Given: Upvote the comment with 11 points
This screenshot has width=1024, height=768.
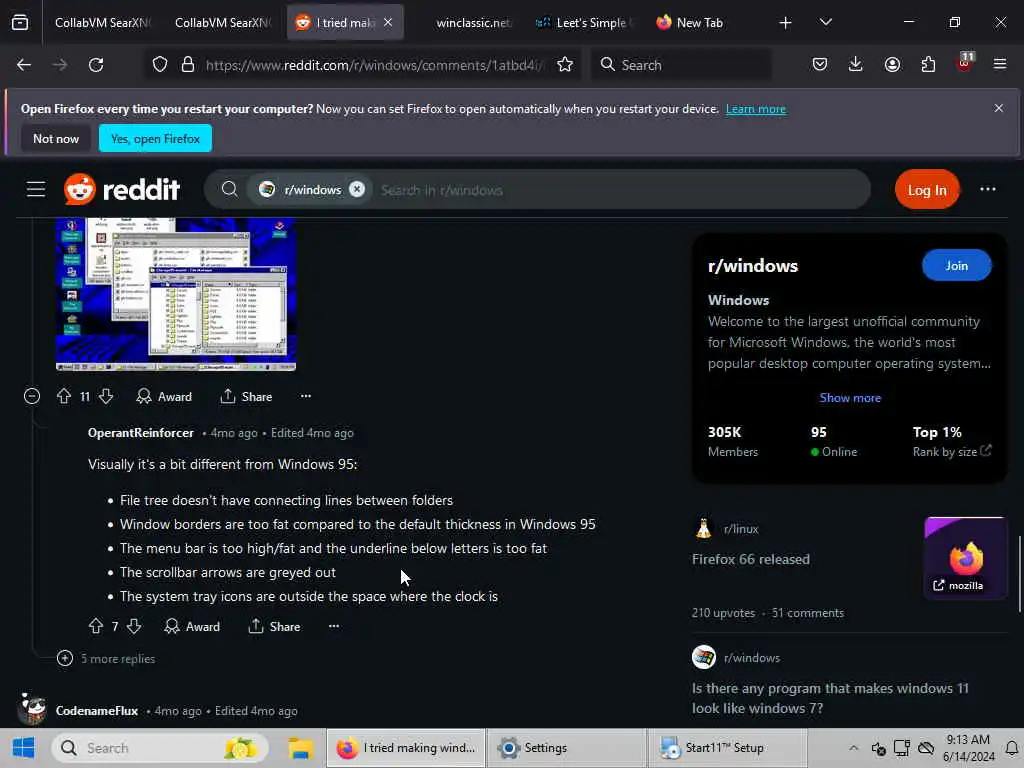Looking at the screenshot, I should (64, 396).
